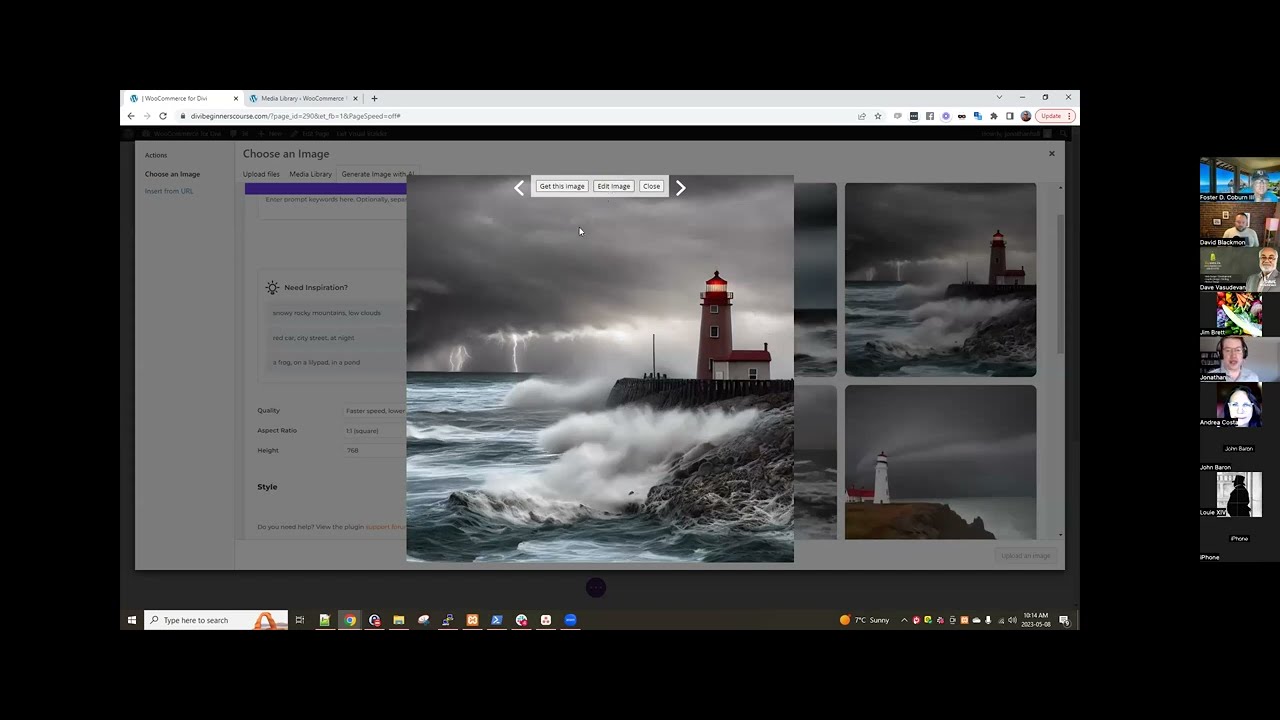Open a new browser tab
This screenshot has width=1280, height=720.
[x=374, y=98]
